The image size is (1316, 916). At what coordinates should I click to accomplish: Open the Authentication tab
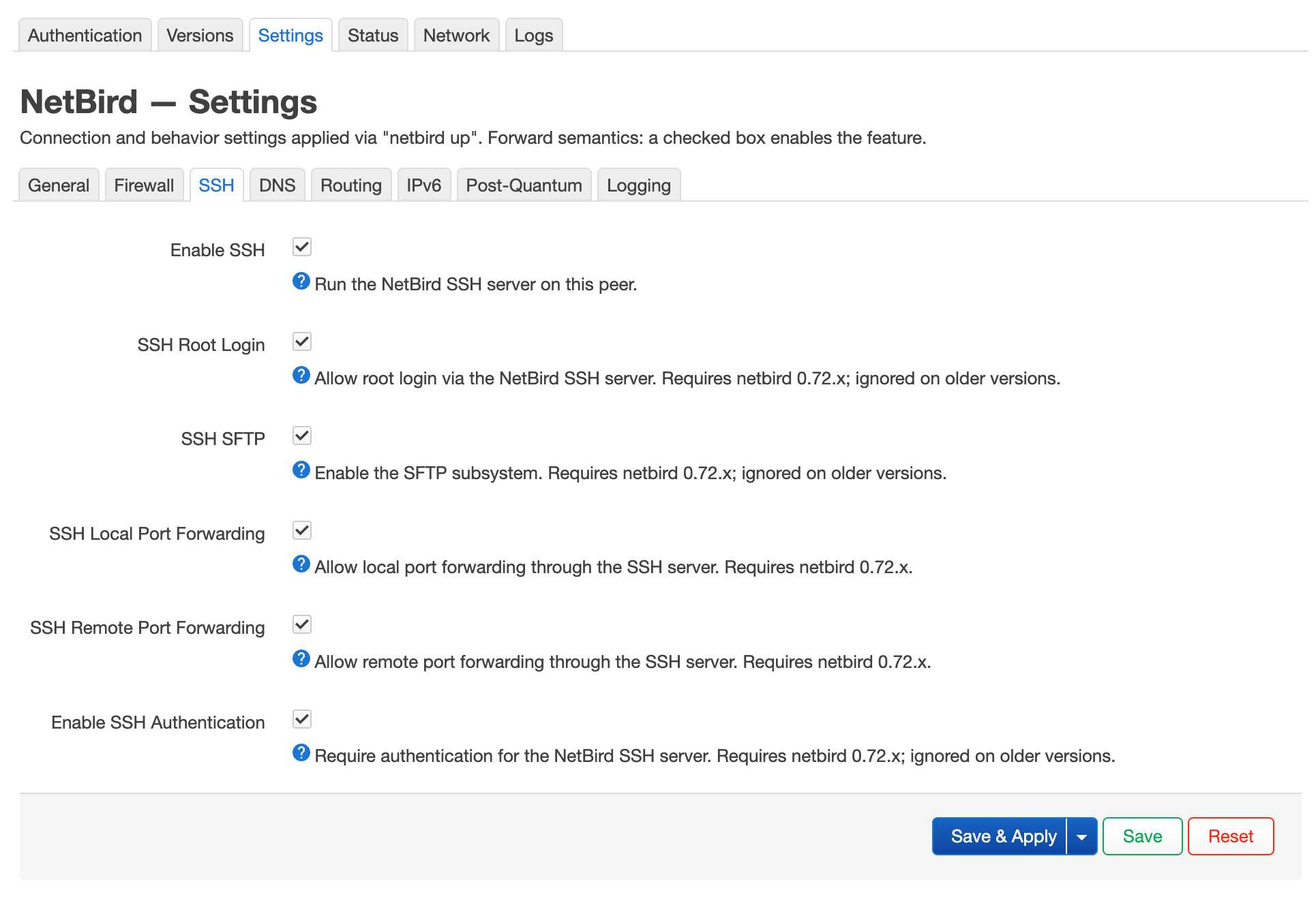click(85, 35)
